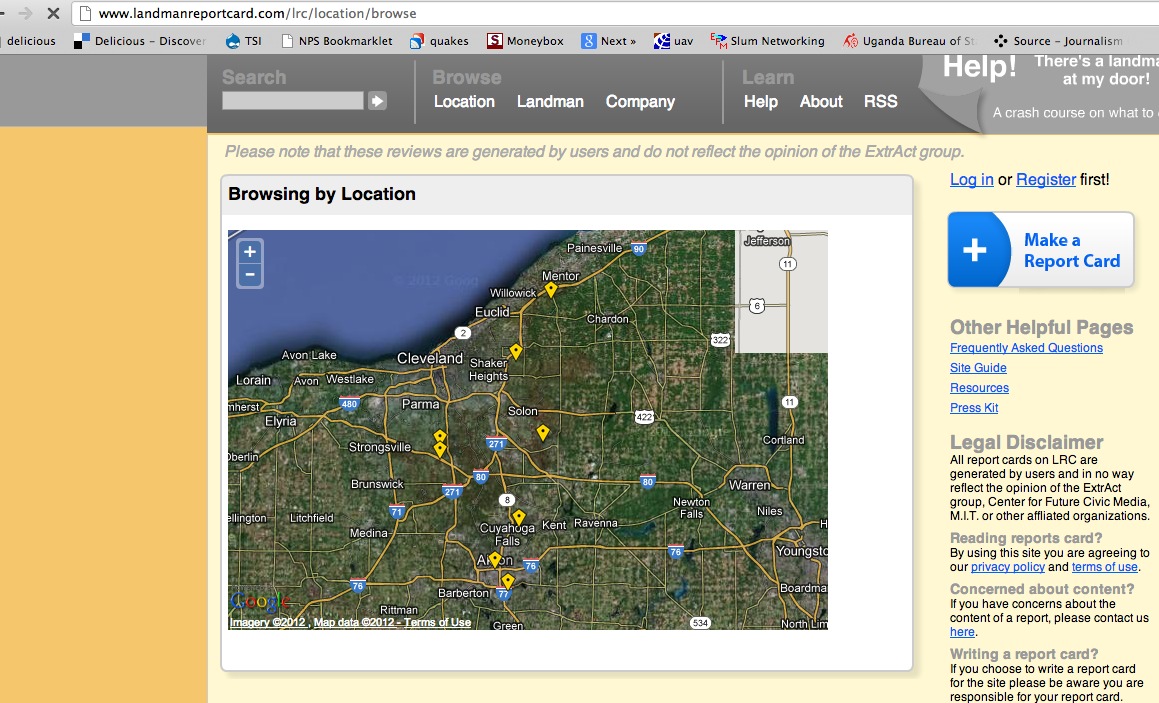Open the Moneybox bookmark
The image size is (1159, 703).
coord(526,41)
